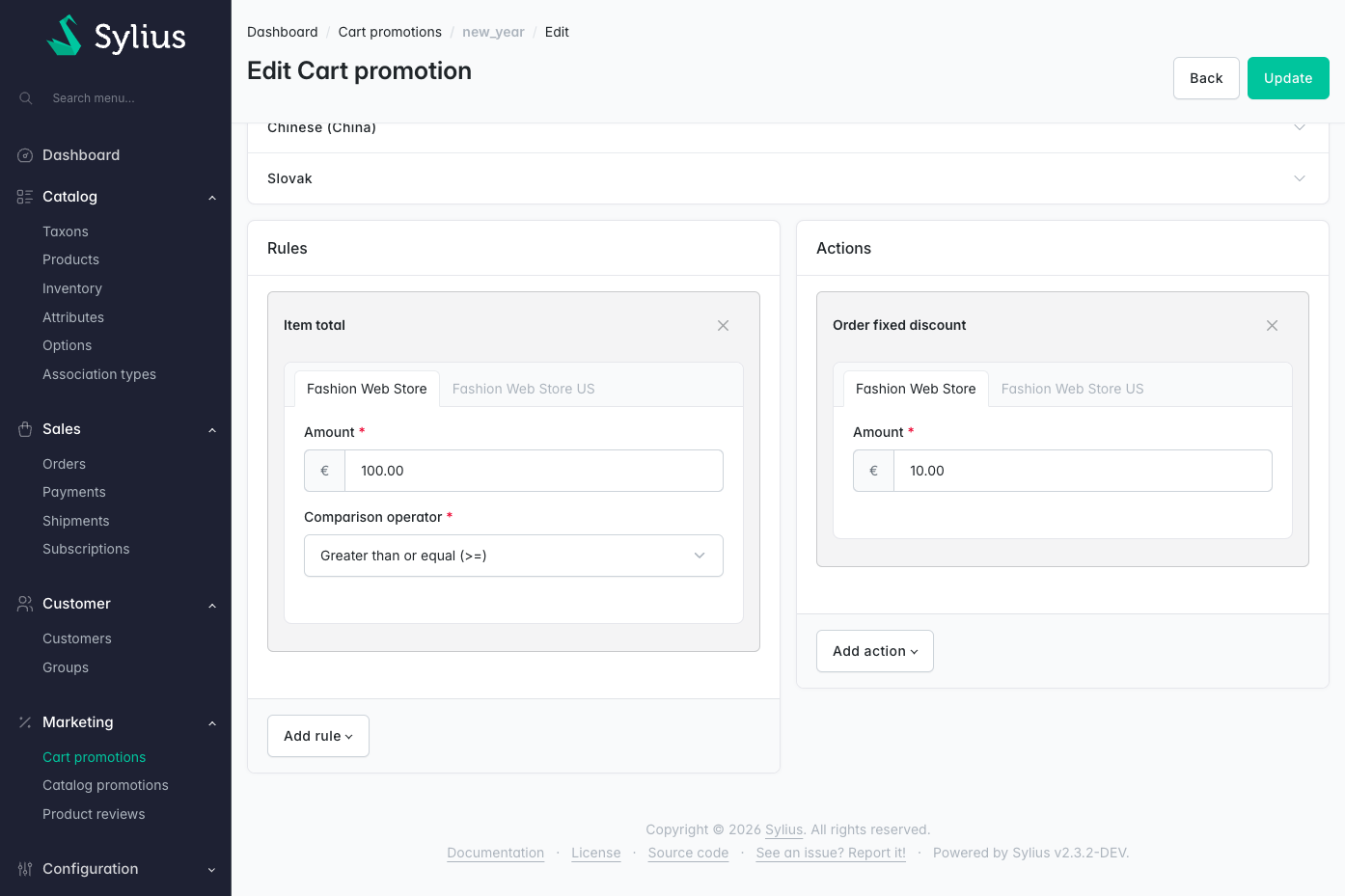1345x896 pixels.
Task: Collapse the Sales menu section
Action: point(212,430)
